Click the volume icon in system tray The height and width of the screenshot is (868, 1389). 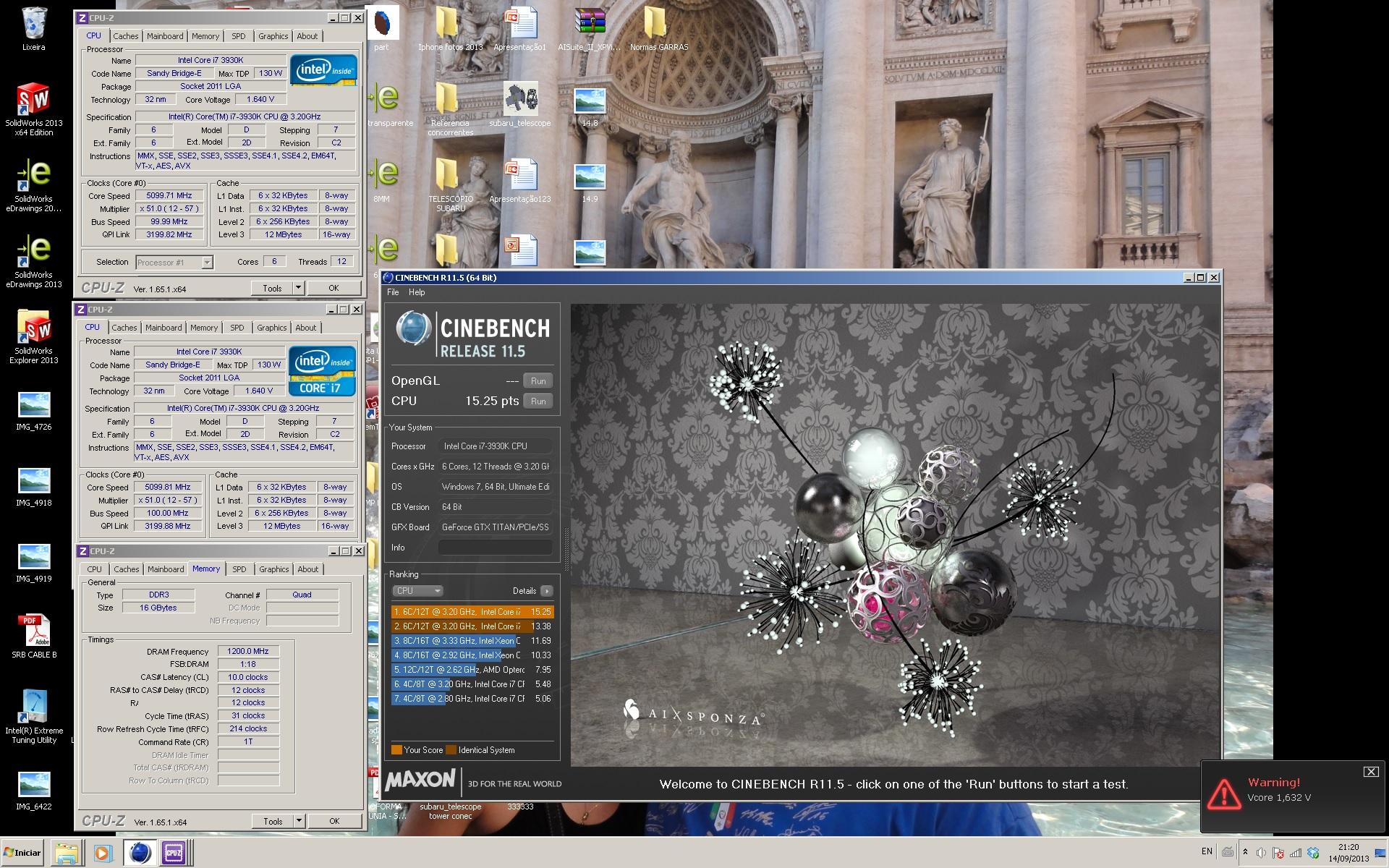click(x=1261, y=853)
